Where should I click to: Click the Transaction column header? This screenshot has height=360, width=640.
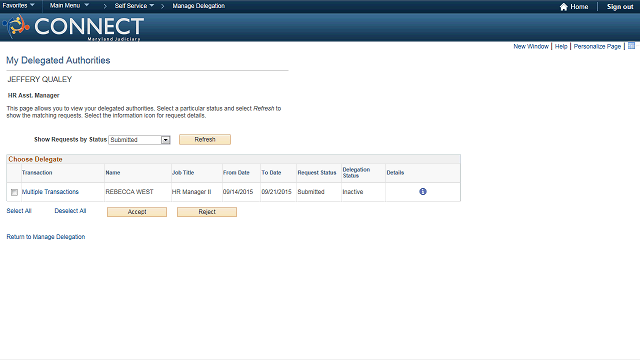coord(37,173)
